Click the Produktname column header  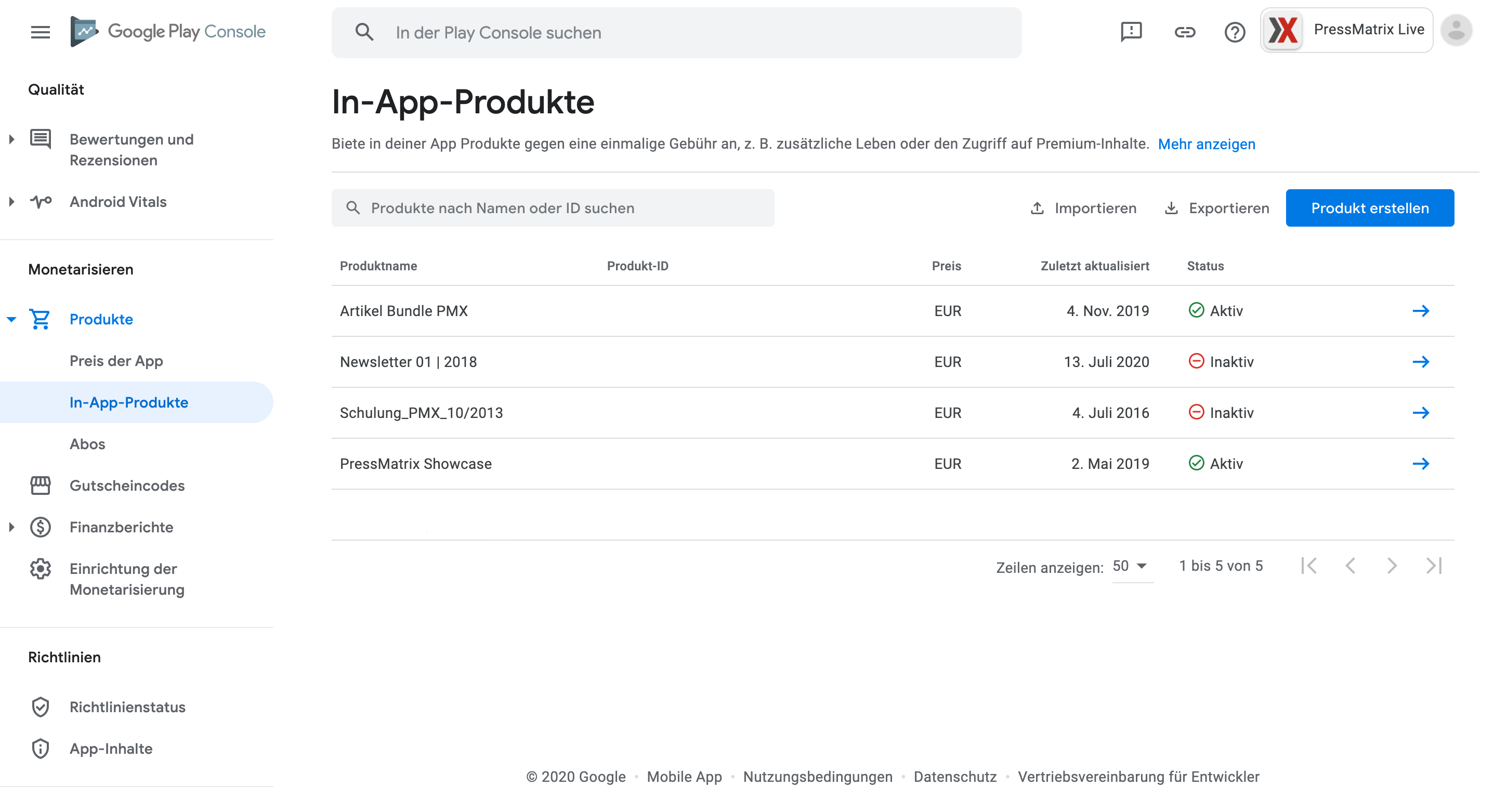378,266
